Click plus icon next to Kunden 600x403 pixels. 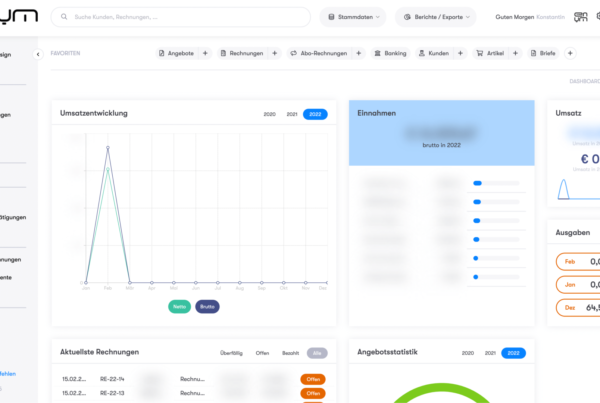(460, 52)
